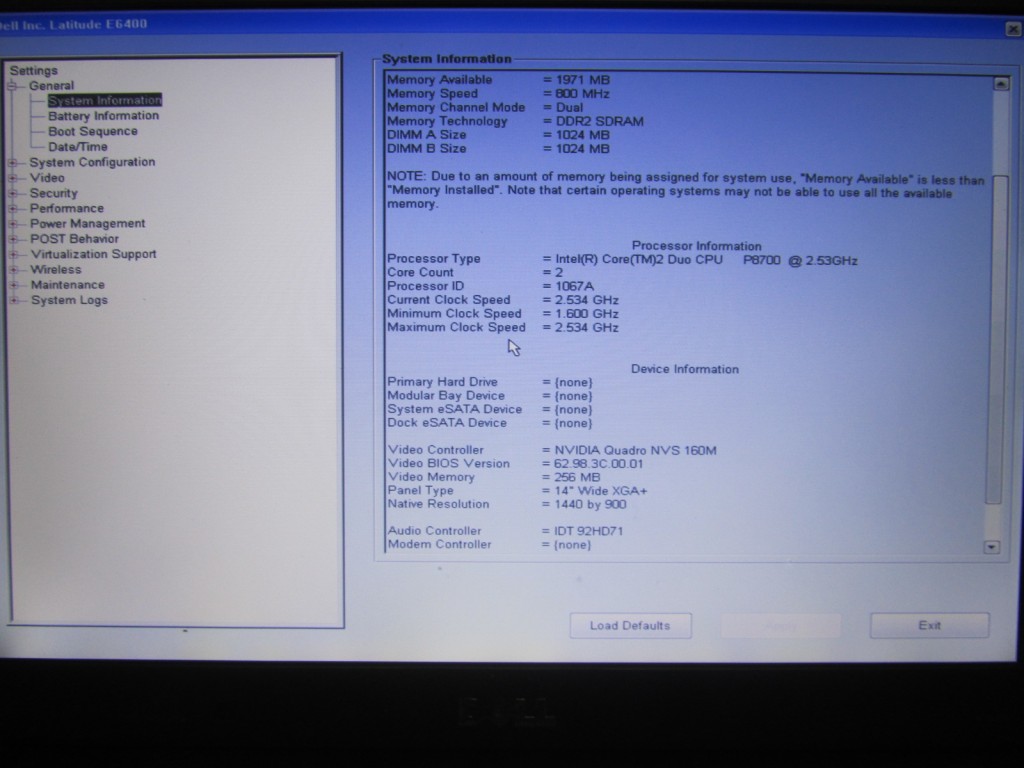Select the Wireless category label
1024x768 pixels.
click(x=56, y=270)
